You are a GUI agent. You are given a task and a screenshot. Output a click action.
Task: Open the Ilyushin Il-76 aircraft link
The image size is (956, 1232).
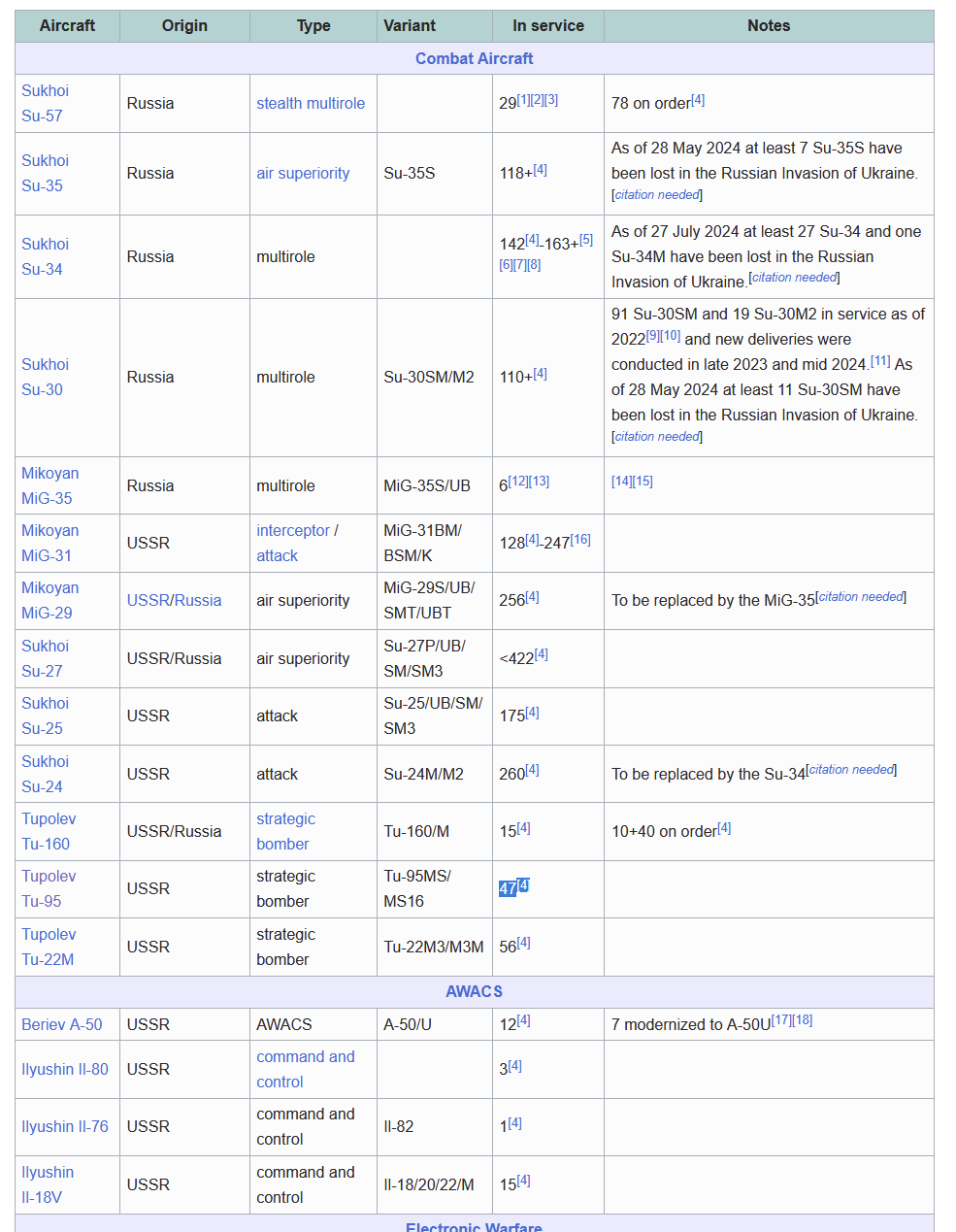click(x=65, y=1126)
